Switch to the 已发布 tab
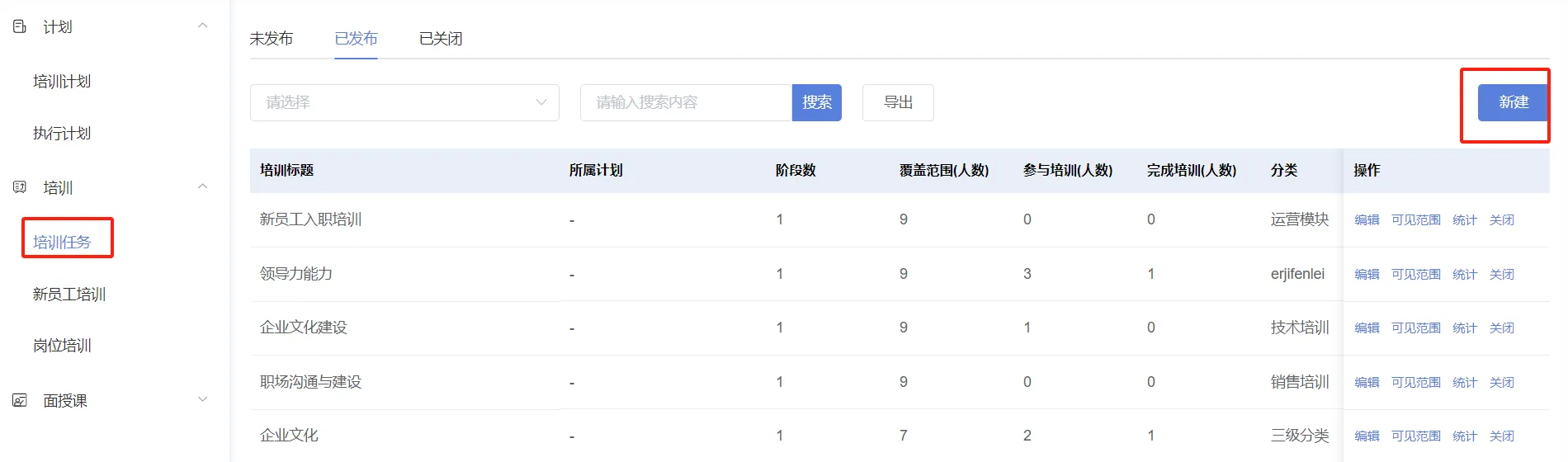Screen dimensions: 1568x462 (x=356, y=39)
